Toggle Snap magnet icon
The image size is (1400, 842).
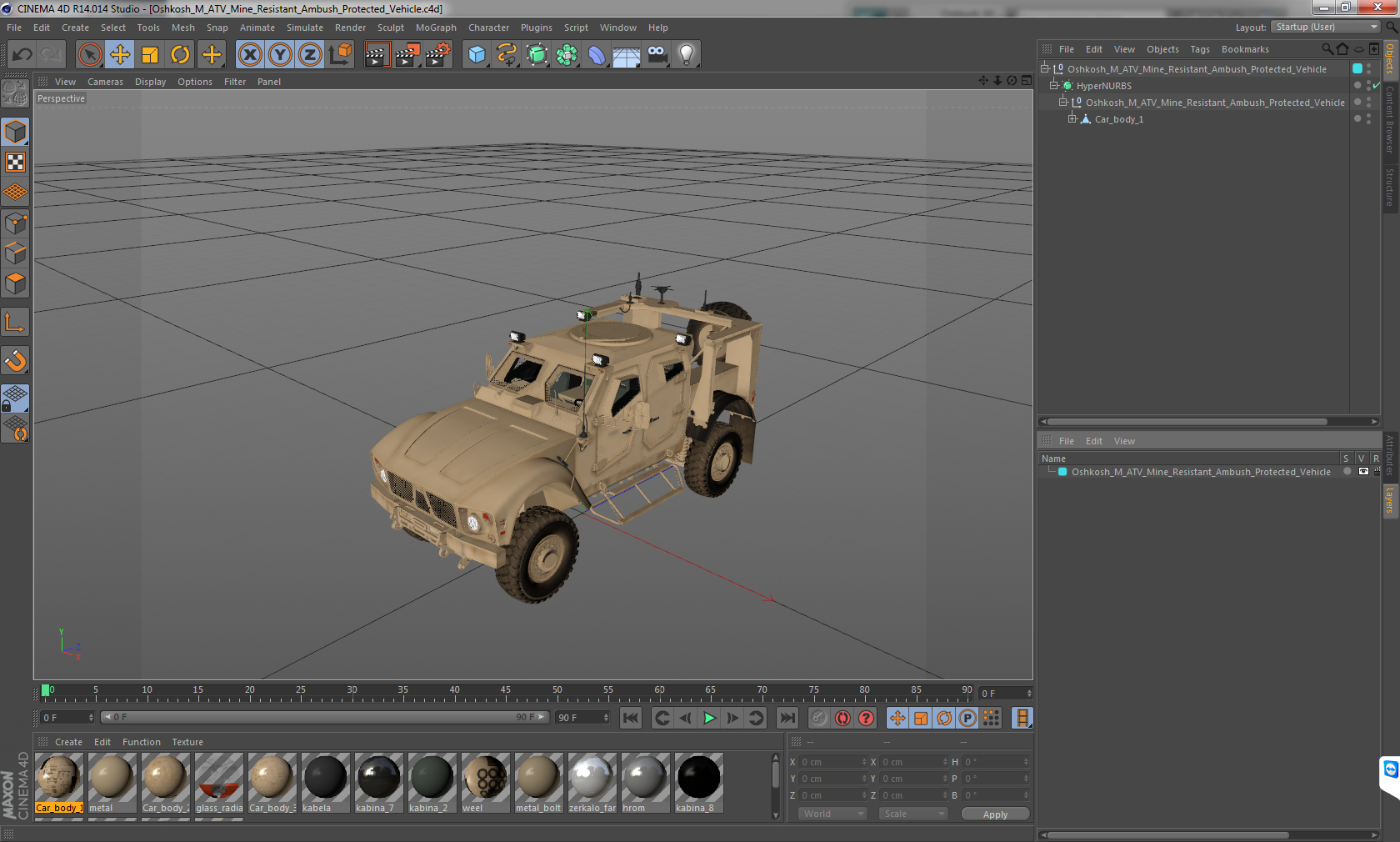click(15, 360)
